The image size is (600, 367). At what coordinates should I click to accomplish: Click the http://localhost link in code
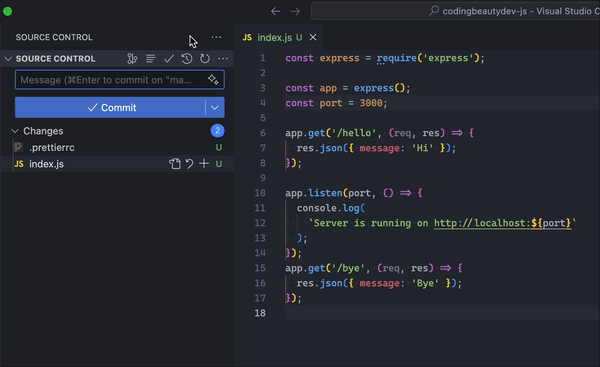pos(502,223)
